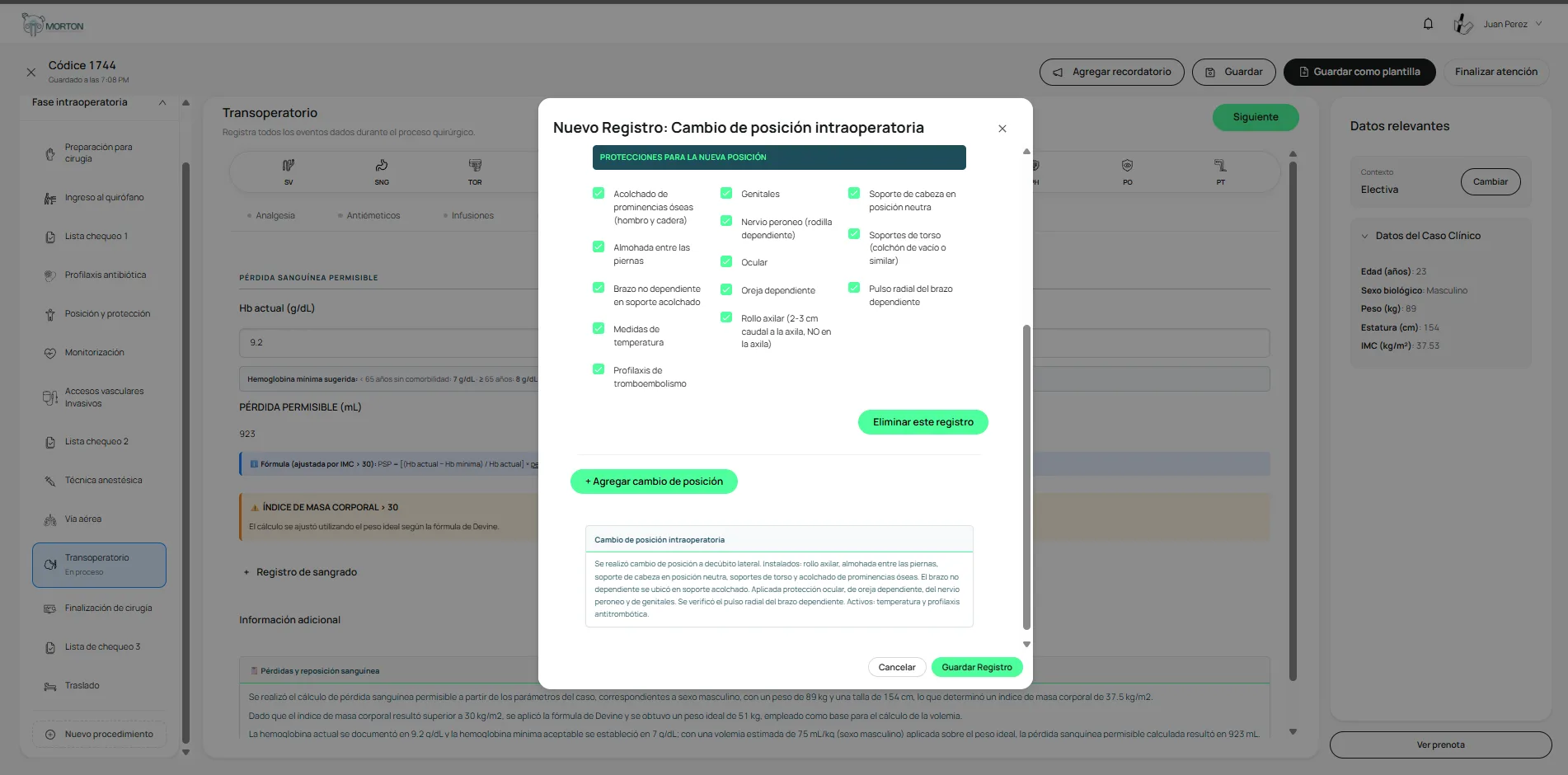Click the Ver prenota button
The height and width of the screenshot is (775, 1568).
[x=1441, y=744]
